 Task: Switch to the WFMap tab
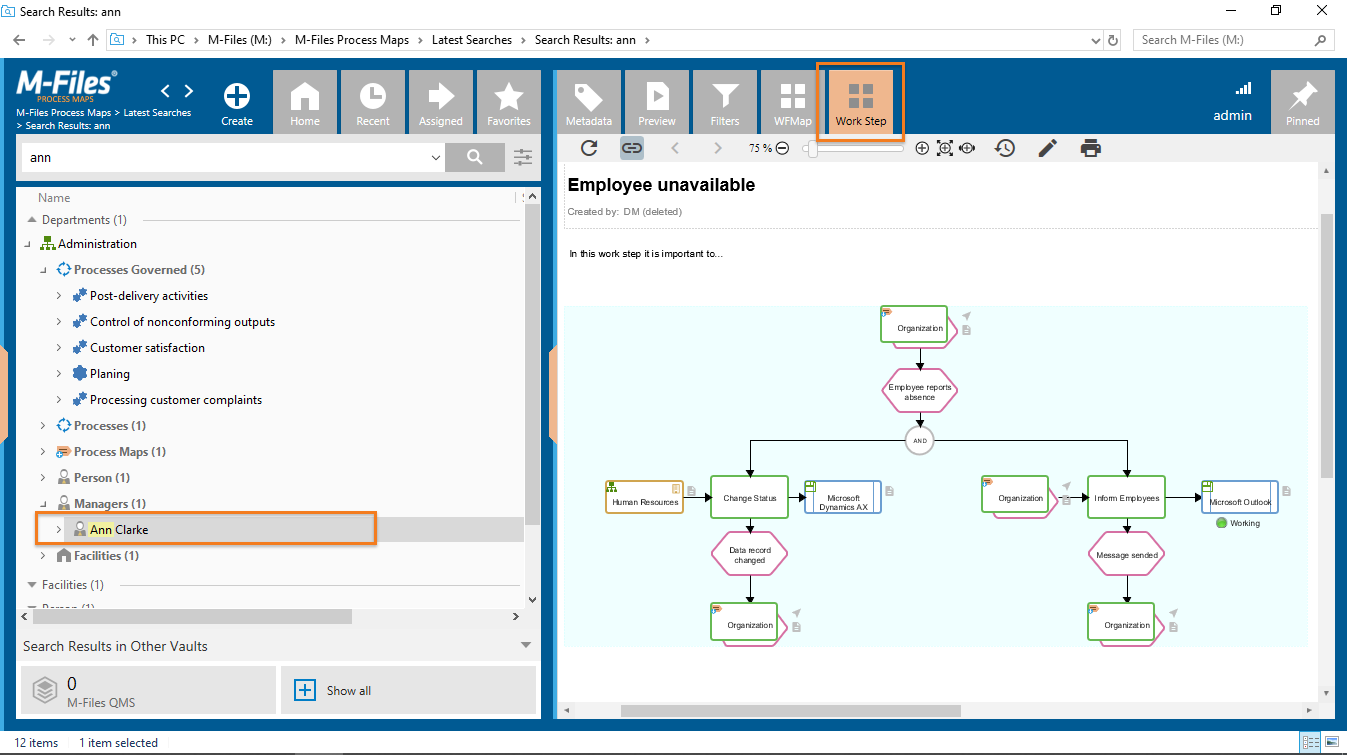tap(793, 101)
